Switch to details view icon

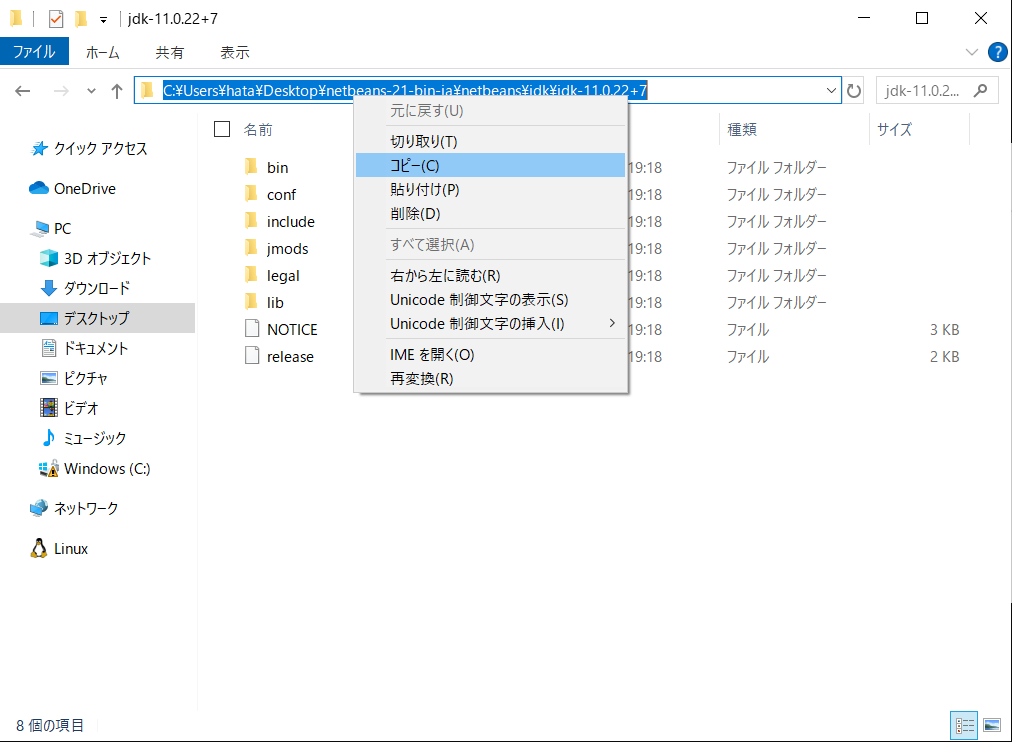964,725
